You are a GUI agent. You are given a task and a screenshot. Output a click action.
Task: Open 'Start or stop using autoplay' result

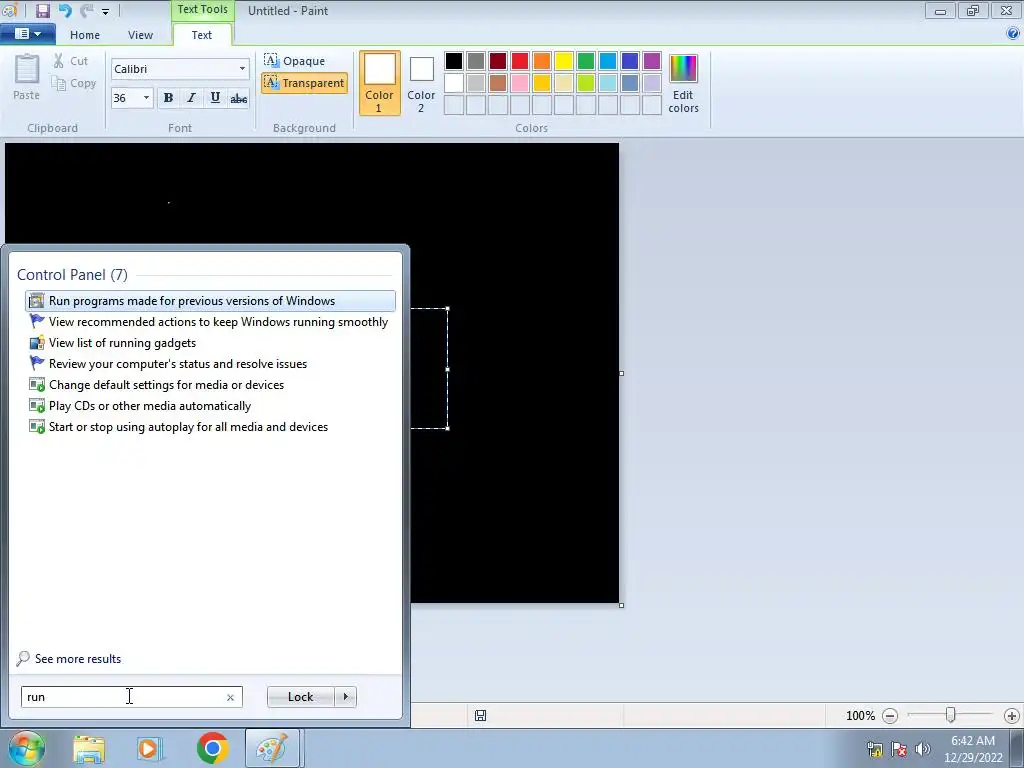(x=210, y=426)
